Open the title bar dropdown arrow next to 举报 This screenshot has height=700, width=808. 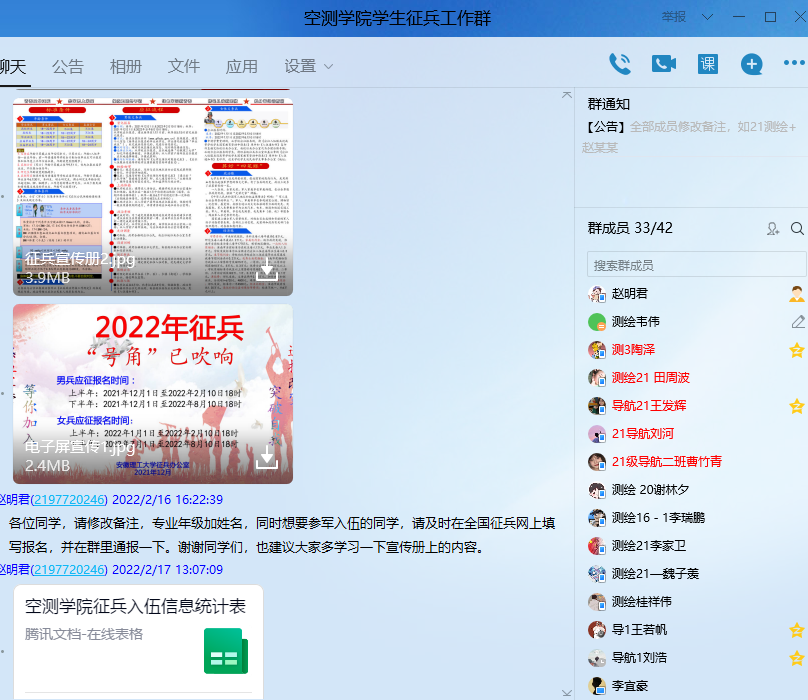[x=708, y=17]
